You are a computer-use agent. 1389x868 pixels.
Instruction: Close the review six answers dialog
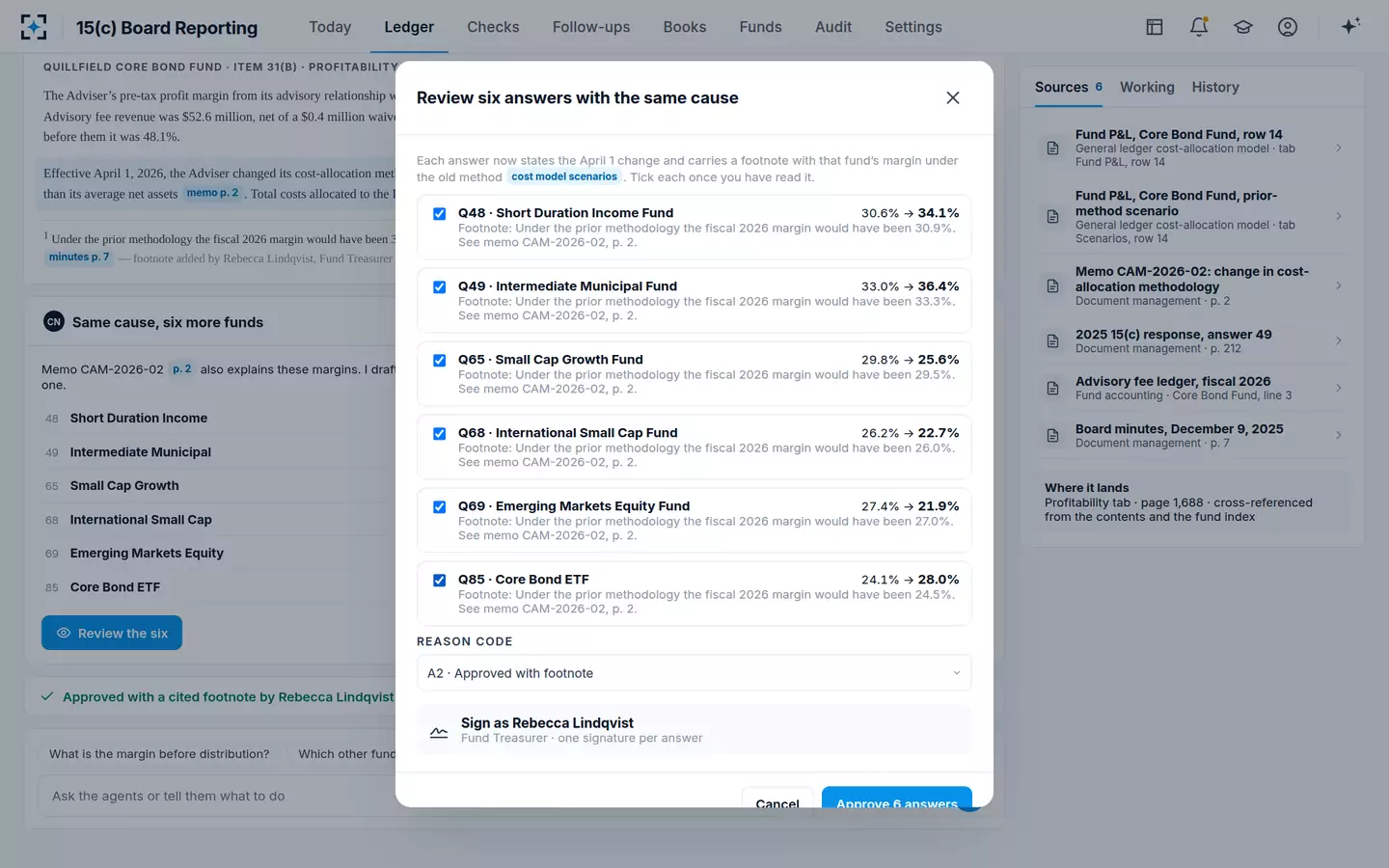point(953,97)
